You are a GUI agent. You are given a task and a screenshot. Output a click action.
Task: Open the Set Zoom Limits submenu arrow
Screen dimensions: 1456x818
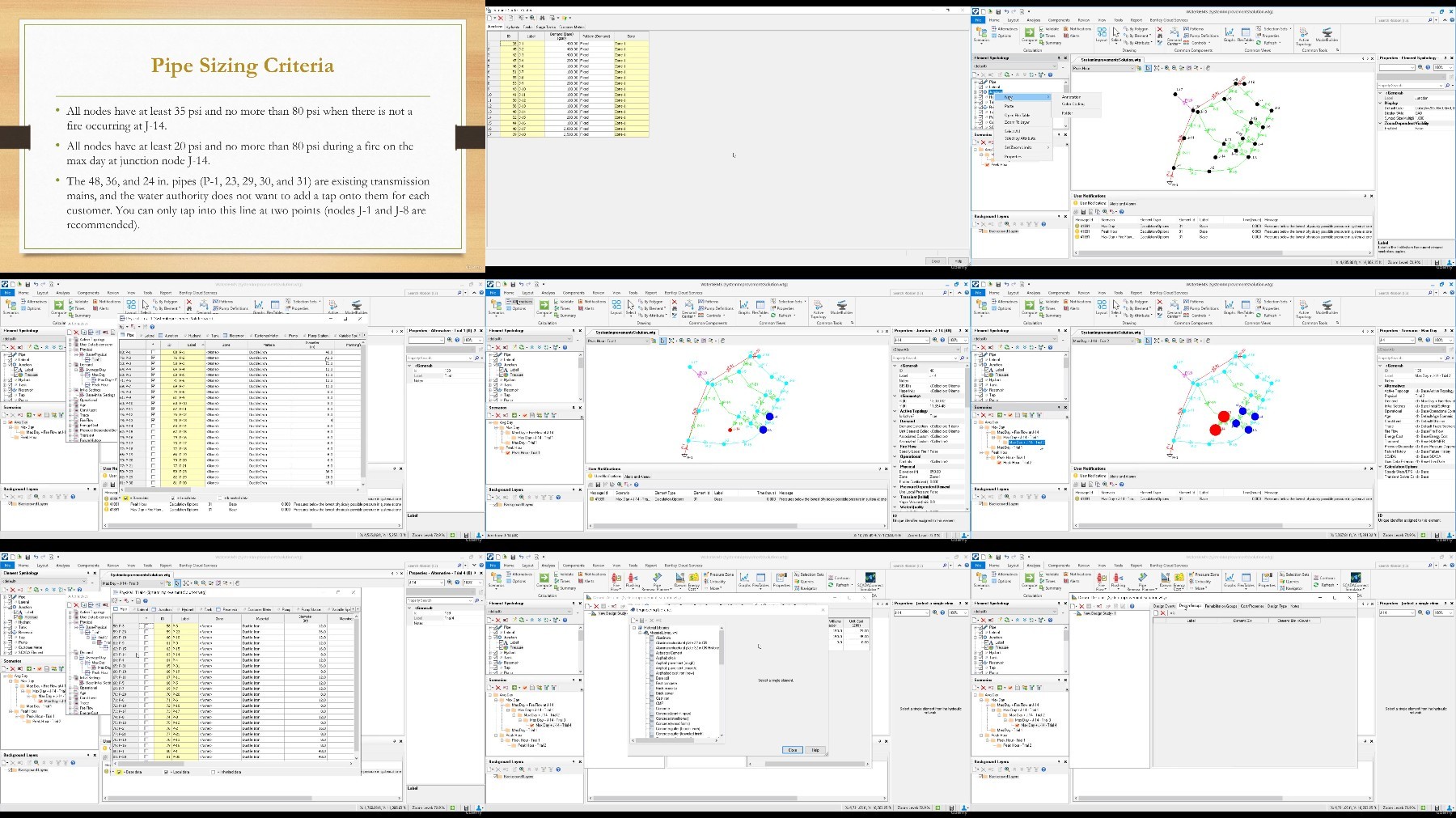tap(1048, 147)
